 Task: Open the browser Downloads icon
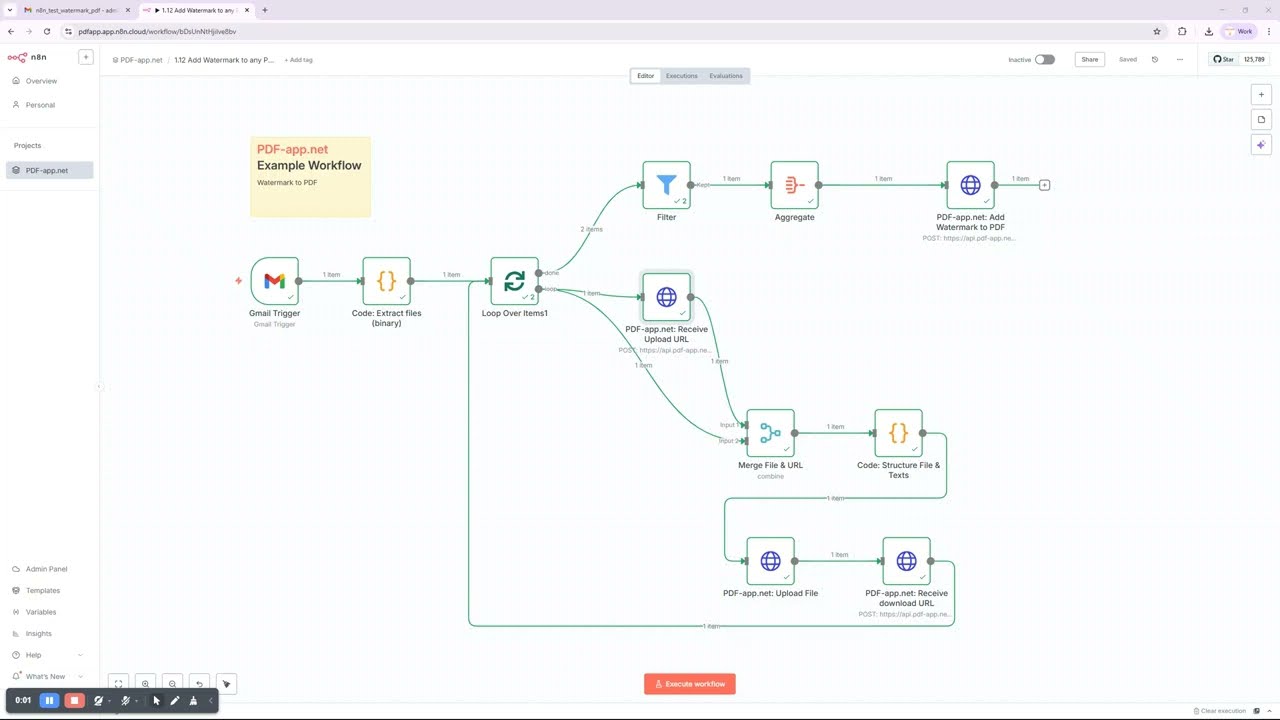tap(1209, 31)
